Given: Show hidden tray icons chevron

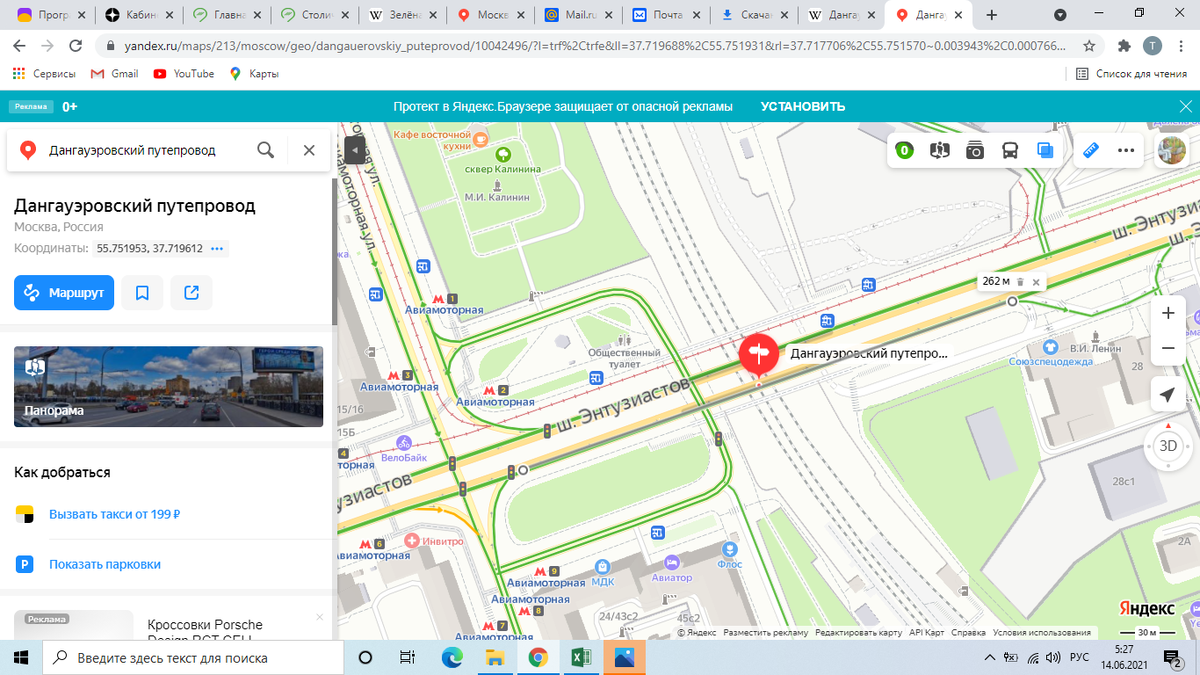Looking at the screenshot, I should (990, 658).
